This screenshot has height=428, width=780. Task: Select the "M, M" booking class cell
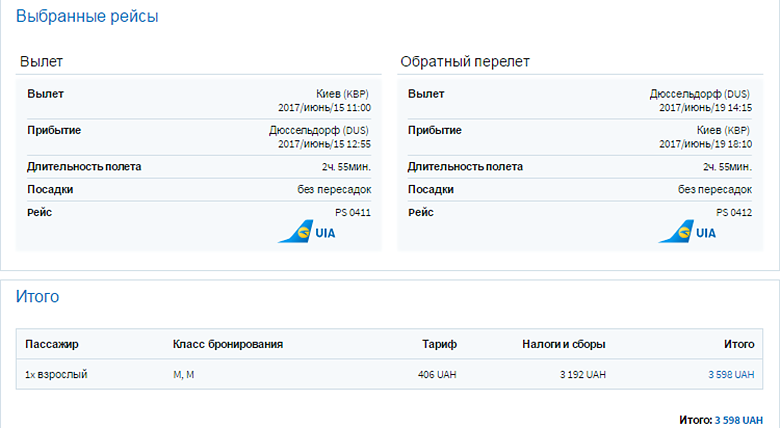[183, 374]
